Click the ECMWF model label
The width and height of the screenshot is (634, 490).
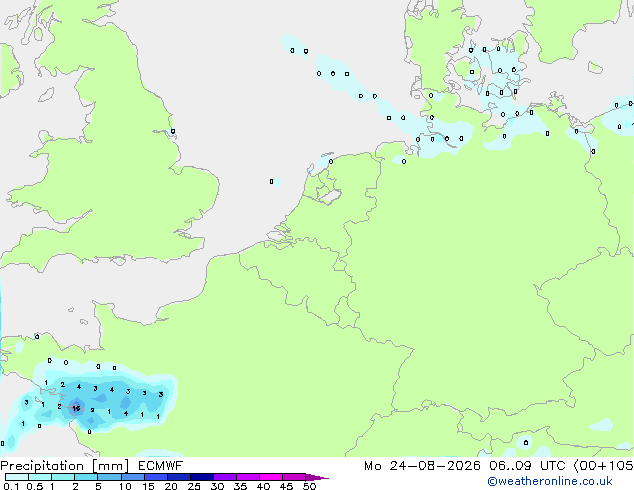tap(161, 466)
